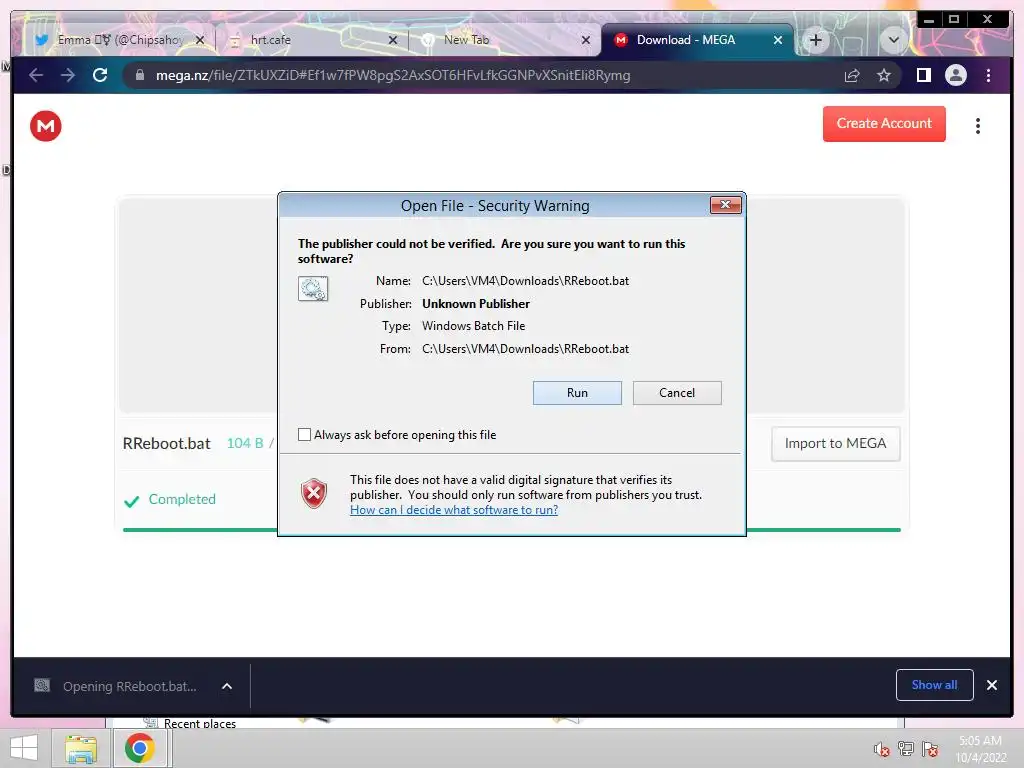Image resolution: width=1024 pixels, height=768 pixels.
Task: Click Unknown Publisher text in dialog
Action: tap(475, 304)
